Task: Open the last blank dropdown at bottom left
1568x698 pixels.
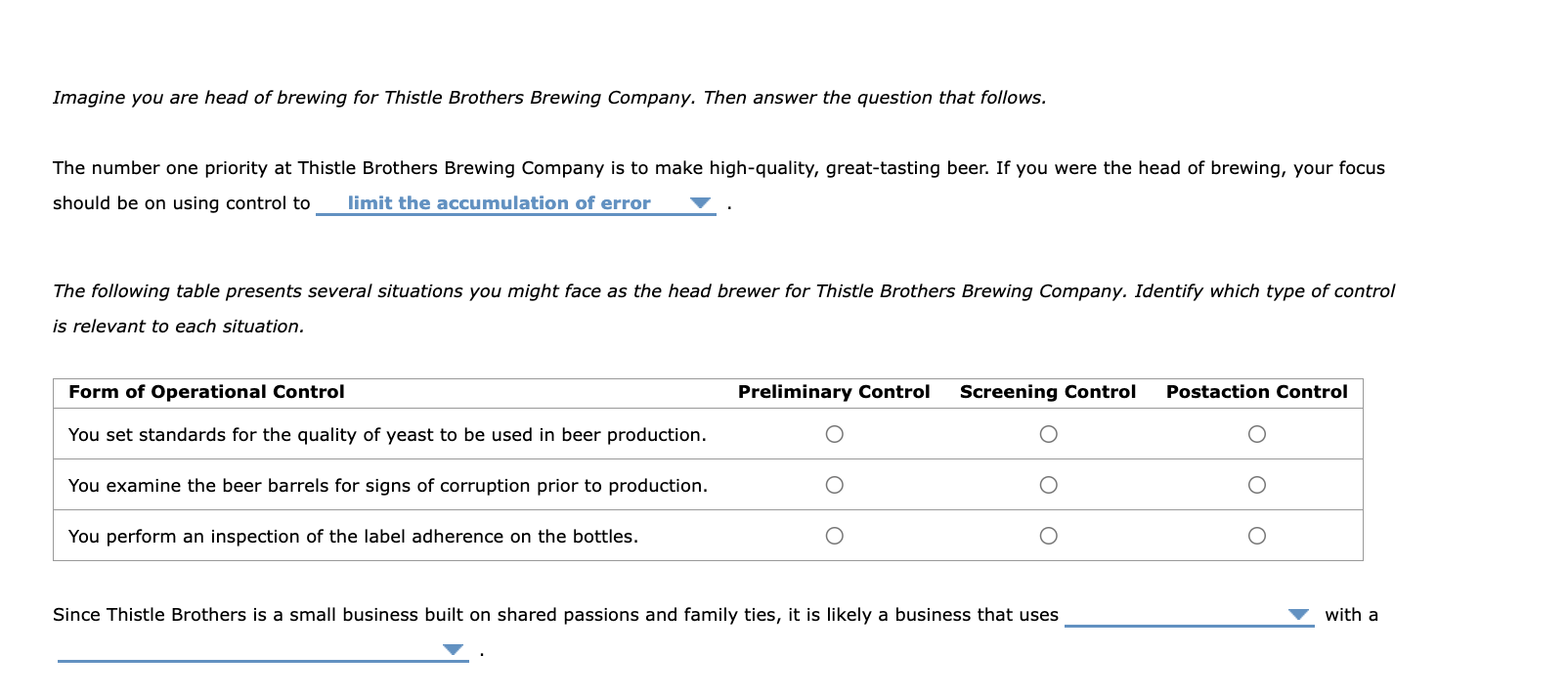Action: point(249,650)
